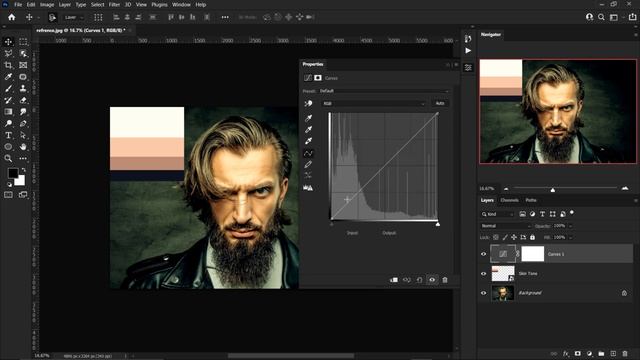Open the Kind filter dropdown in Layers
The height and width of the screenshot is (360, 640).
497,214
